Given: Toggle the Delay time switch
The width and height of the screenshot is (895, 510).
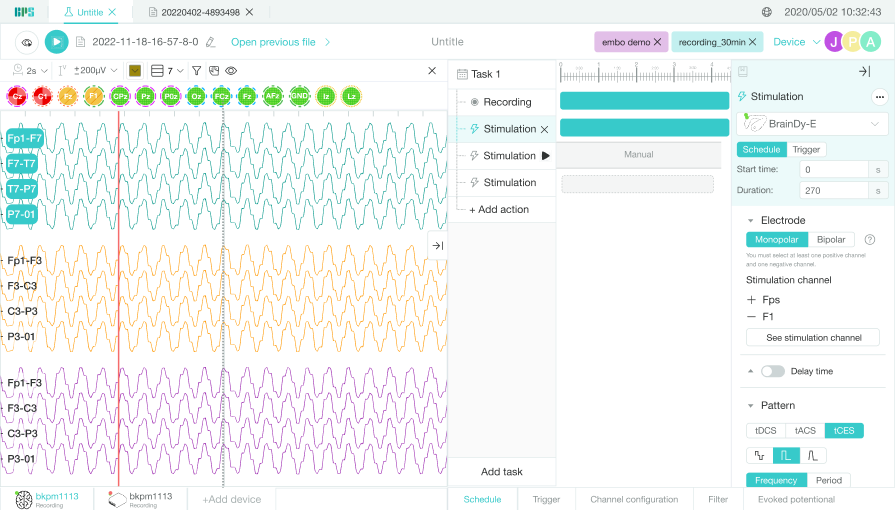Looking at the screenshot, I should (773, 371).
